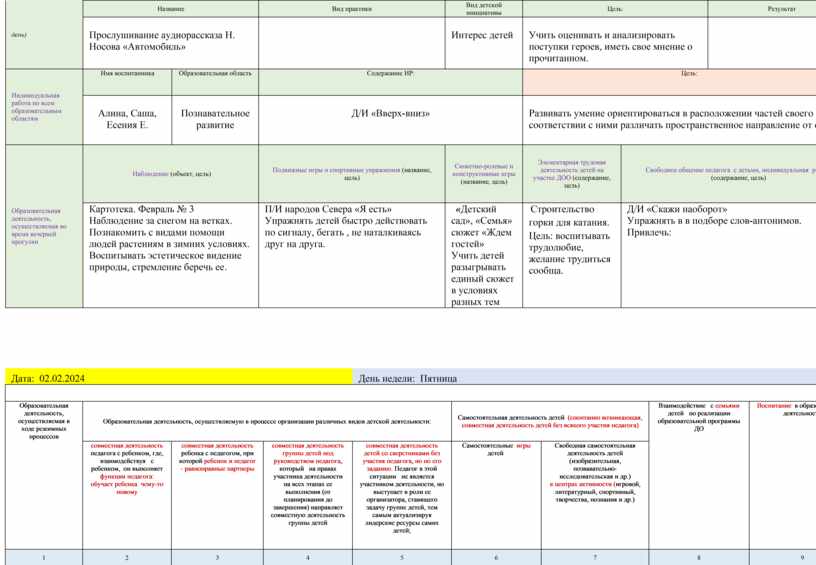Select the column number '7' cell
This screenshot has width=816, height=565.
tap(595, 557)
